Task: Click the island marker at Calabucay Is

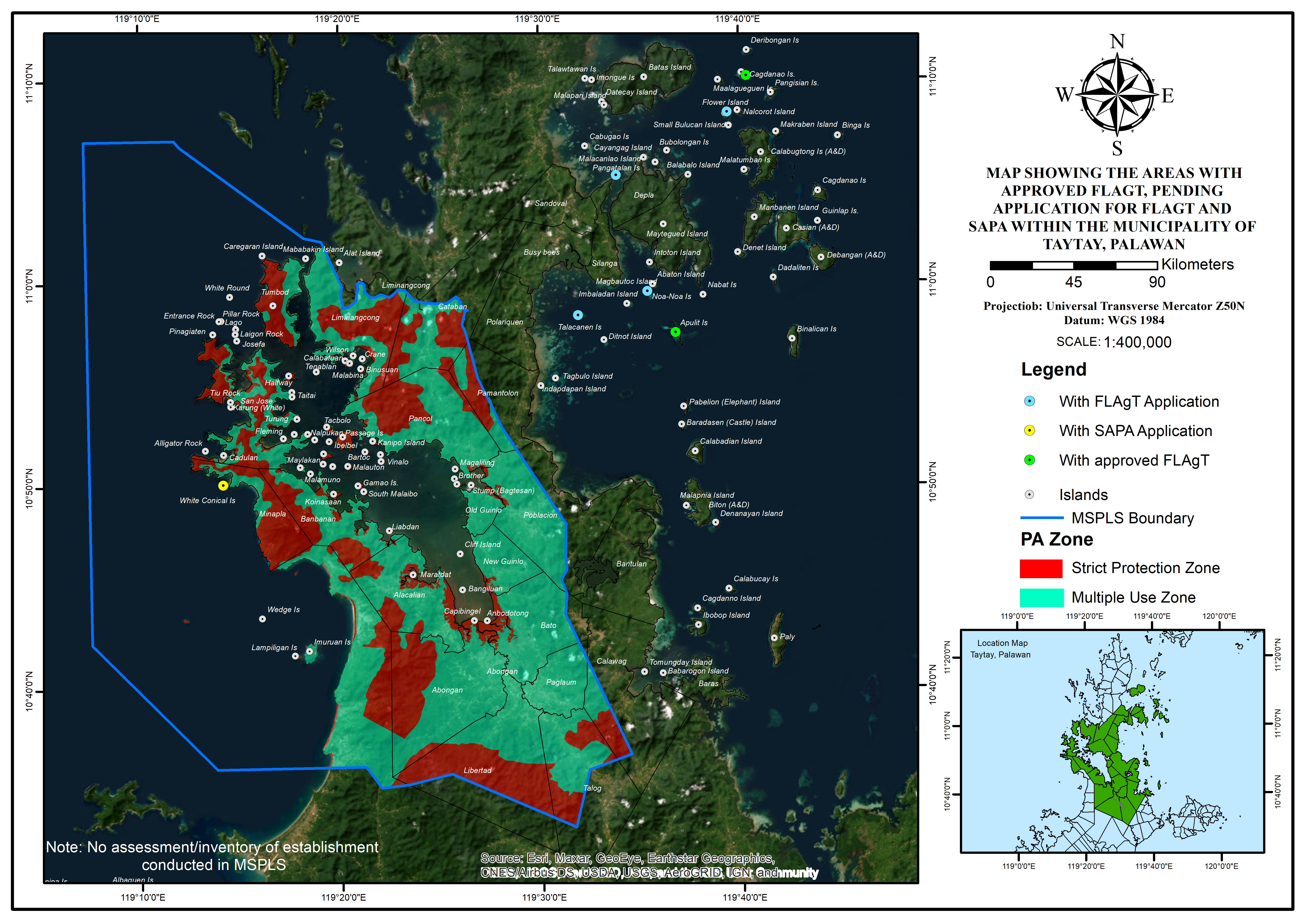Action: click(729, 588)
